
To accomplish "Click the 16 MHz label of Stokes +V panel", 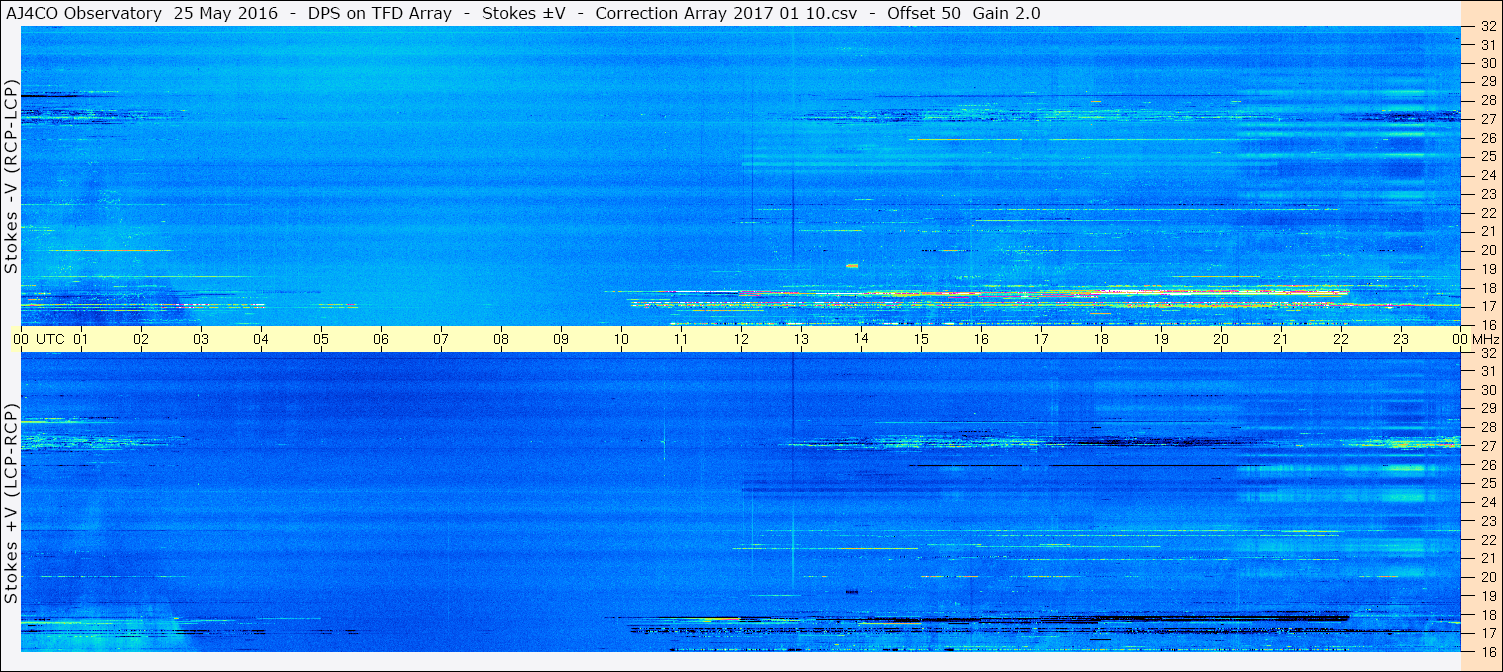I will 1487,652.
